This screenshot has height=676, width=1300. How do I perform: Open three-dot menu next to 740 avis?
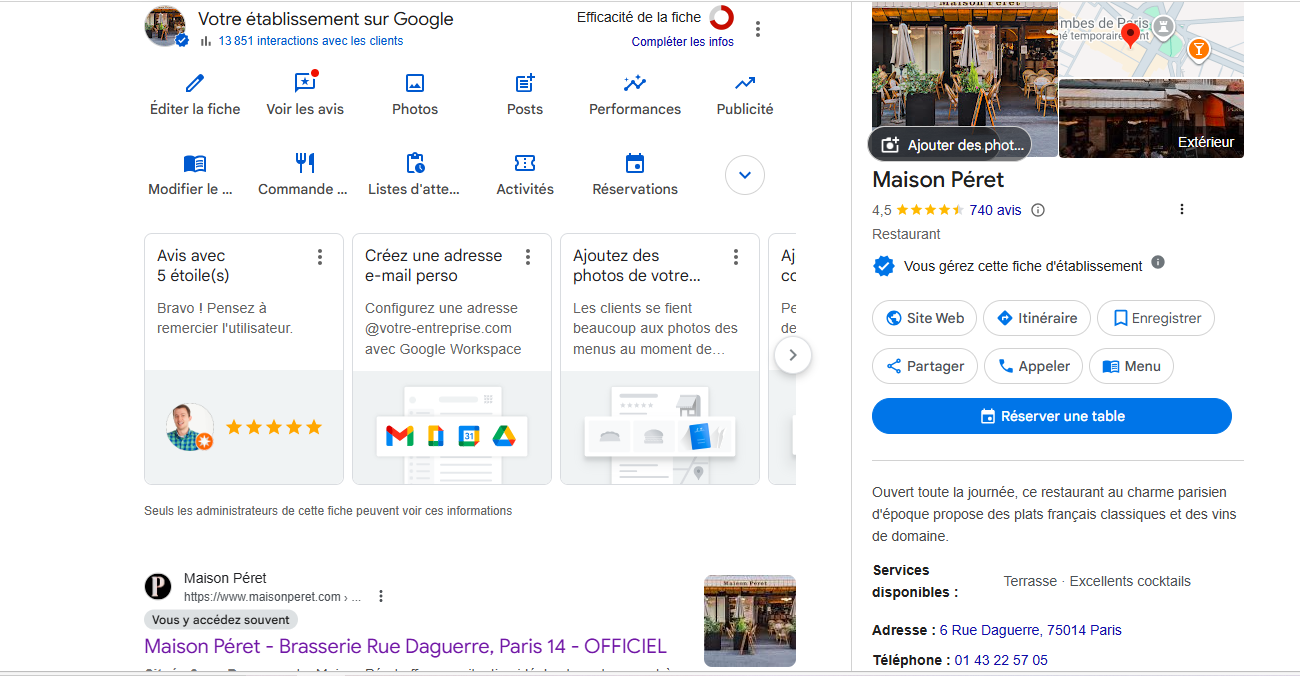coord(1182,210)
